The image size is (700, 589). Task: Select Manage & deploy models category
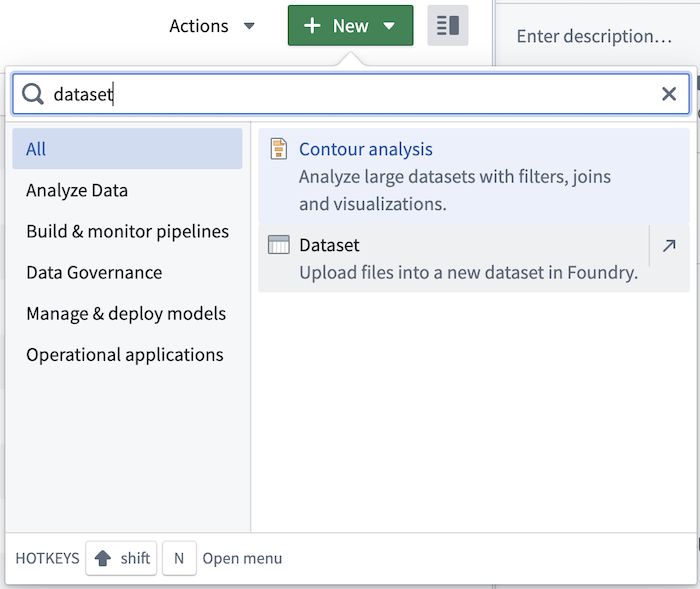coord(127,313)
